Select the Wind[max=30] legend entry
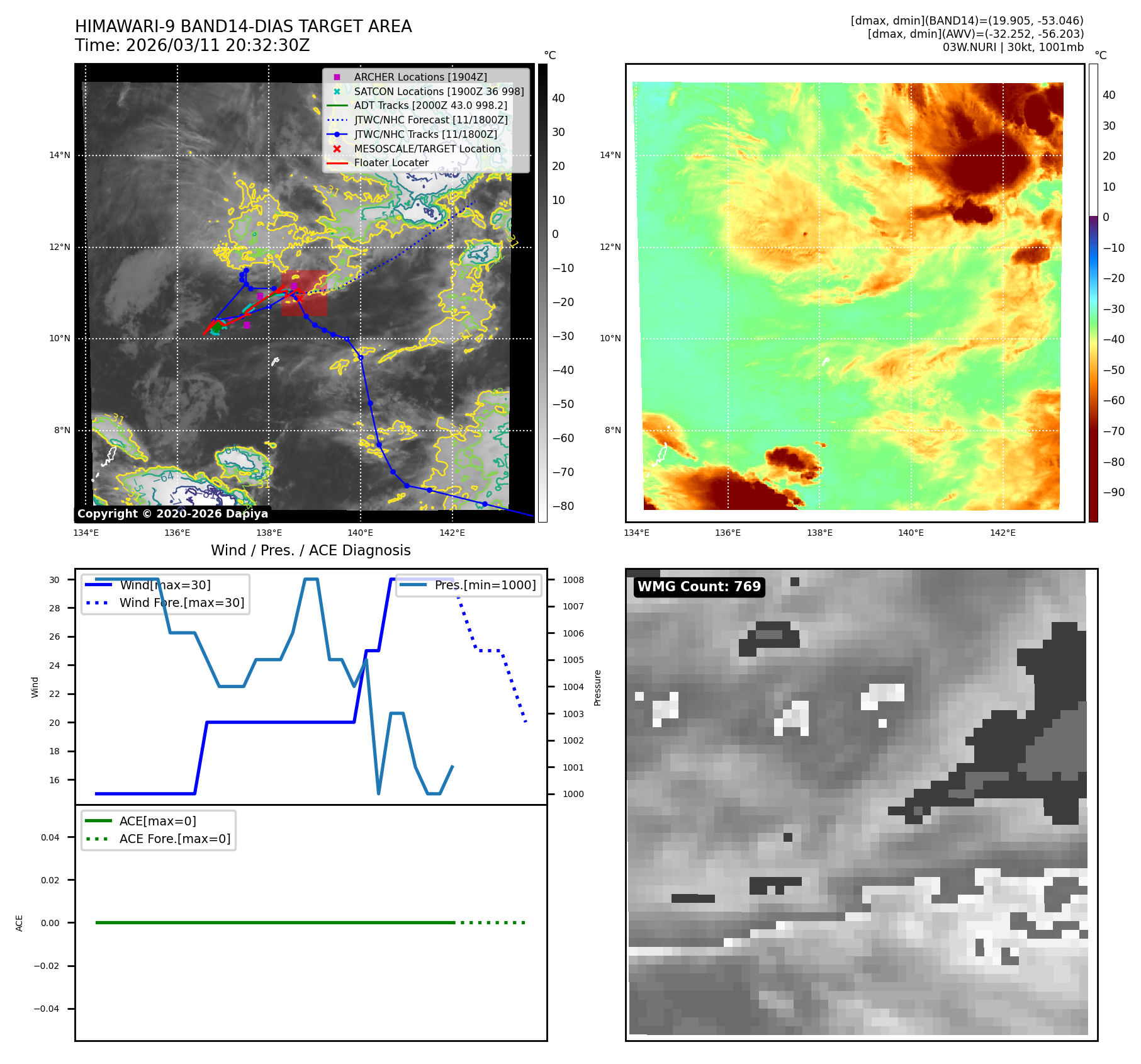The image size is (1141, 1064). 165,585
